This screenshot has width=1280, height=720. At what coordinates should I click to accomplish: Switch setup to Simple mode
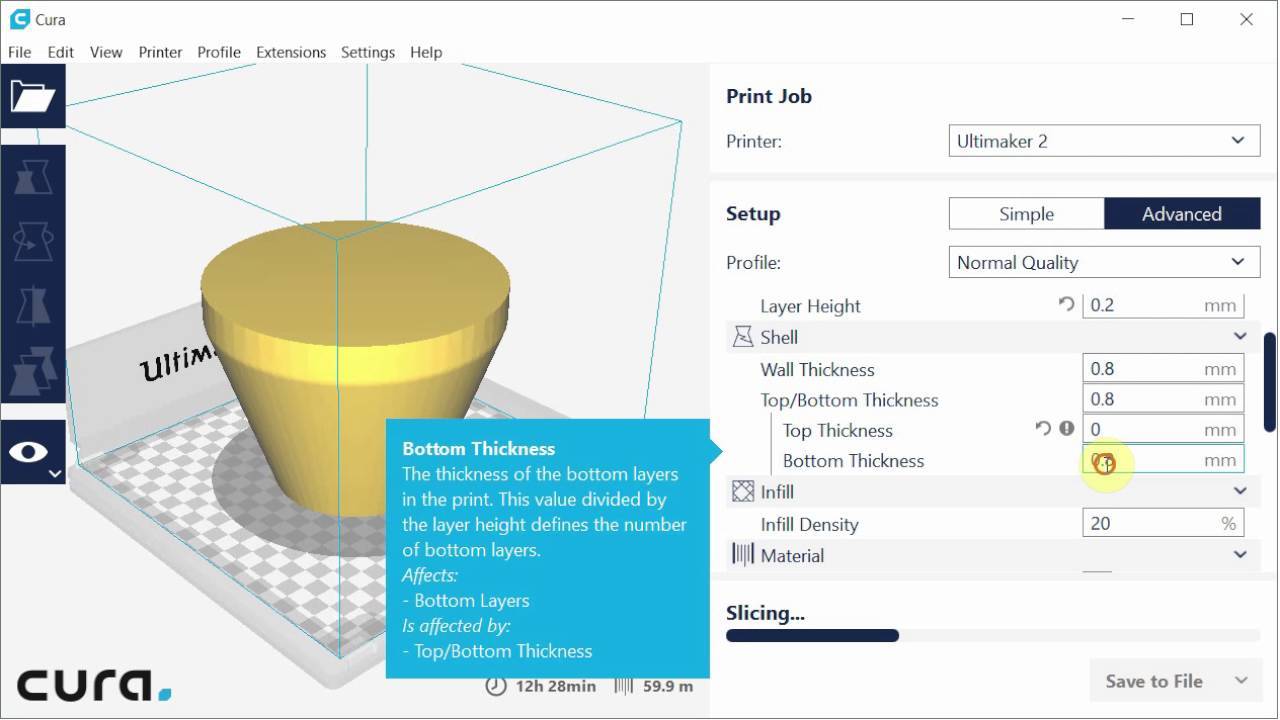point(1026,214)
